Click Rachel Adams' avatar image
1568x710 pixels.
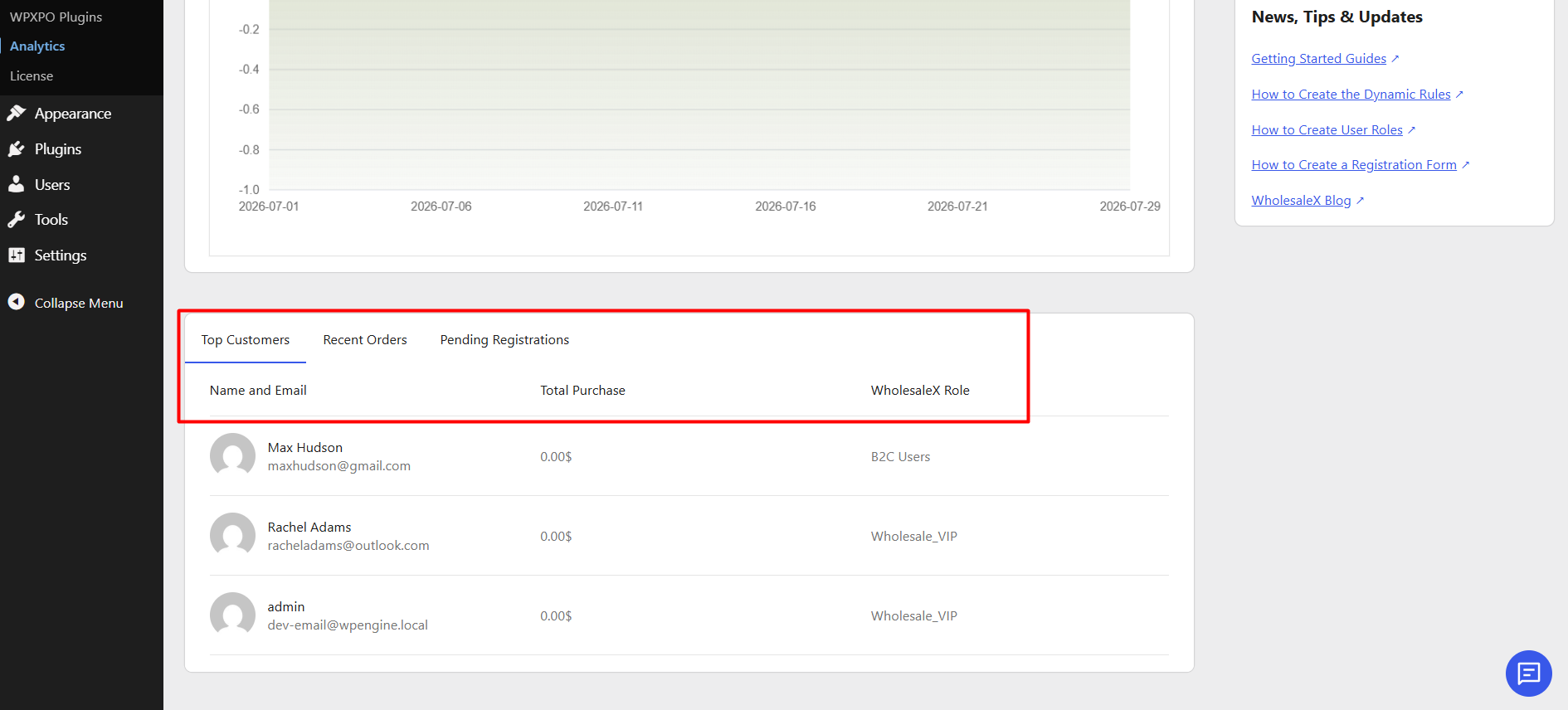tap(232, 536)
